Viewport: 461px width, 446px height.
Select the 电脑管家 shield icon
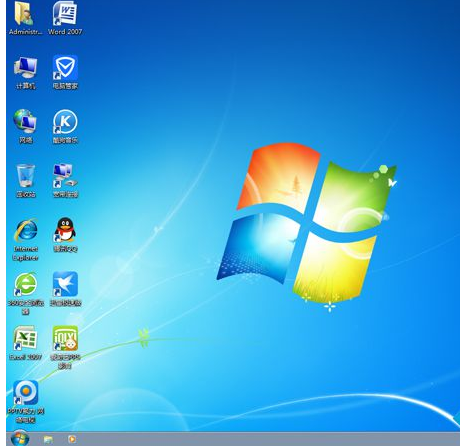click(65, 68)
